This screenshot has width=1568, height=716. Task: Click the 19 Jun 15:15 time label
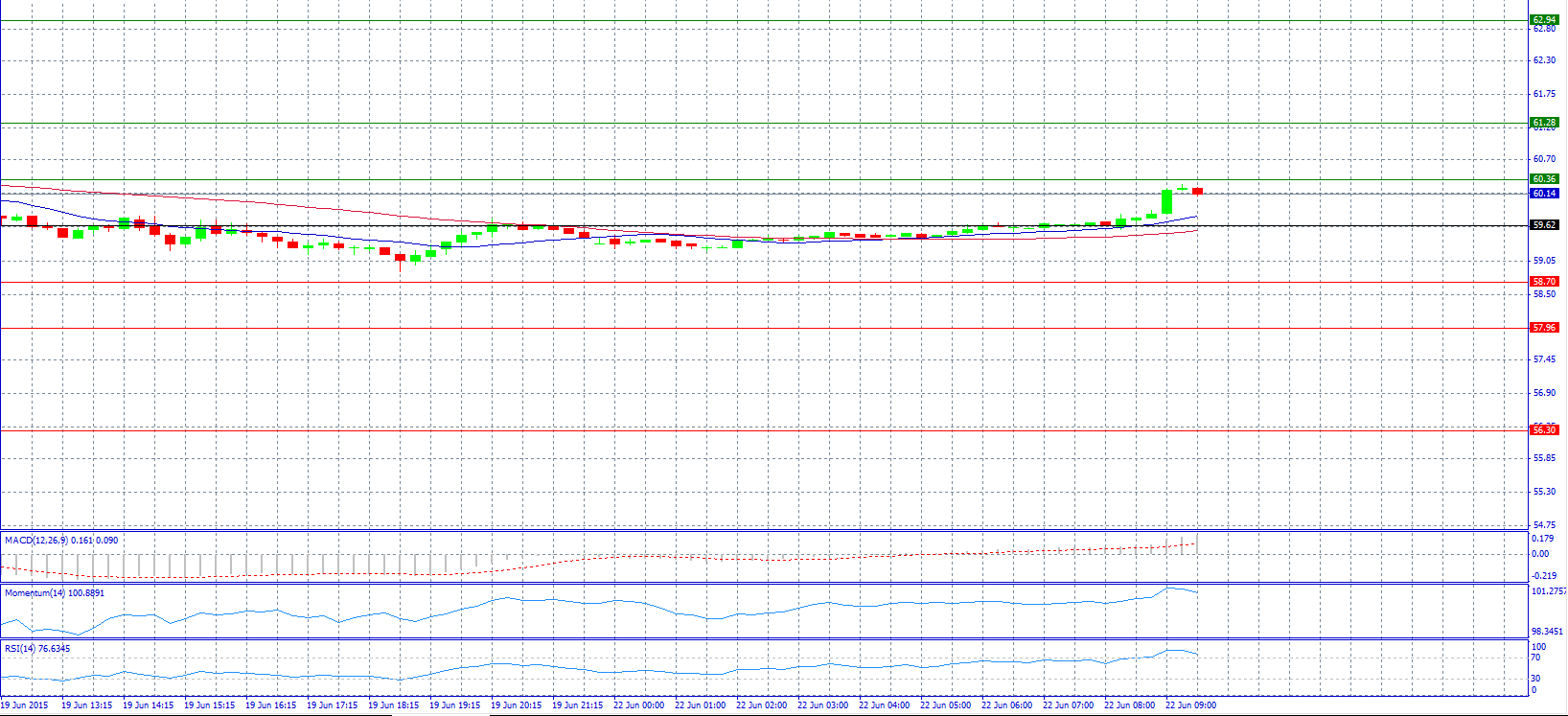coord(209,705)
